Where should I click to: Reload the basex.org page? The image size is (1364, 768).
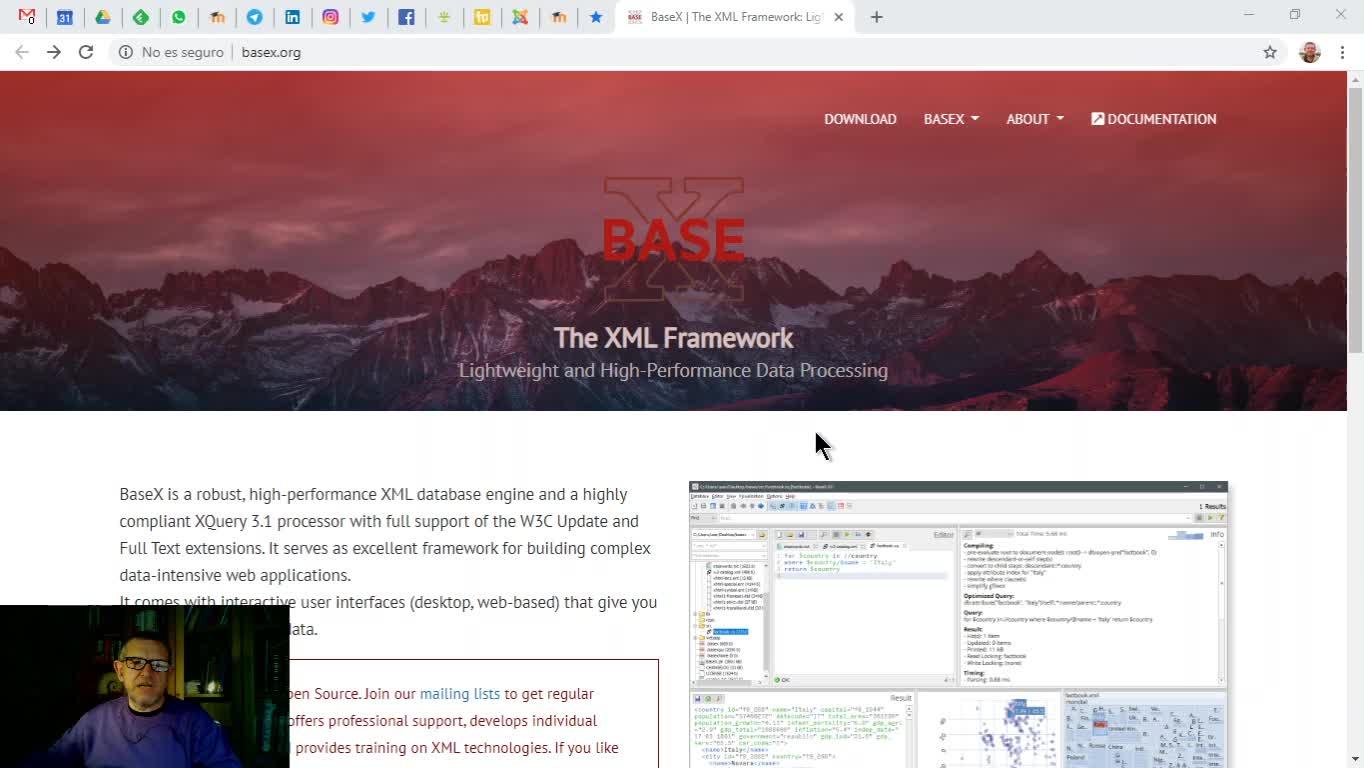point(86,52)
